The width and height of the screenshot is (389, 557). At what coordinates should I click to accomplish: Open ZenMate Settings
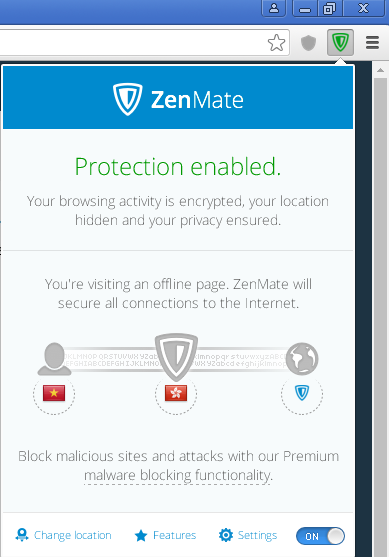click(248, 535)
